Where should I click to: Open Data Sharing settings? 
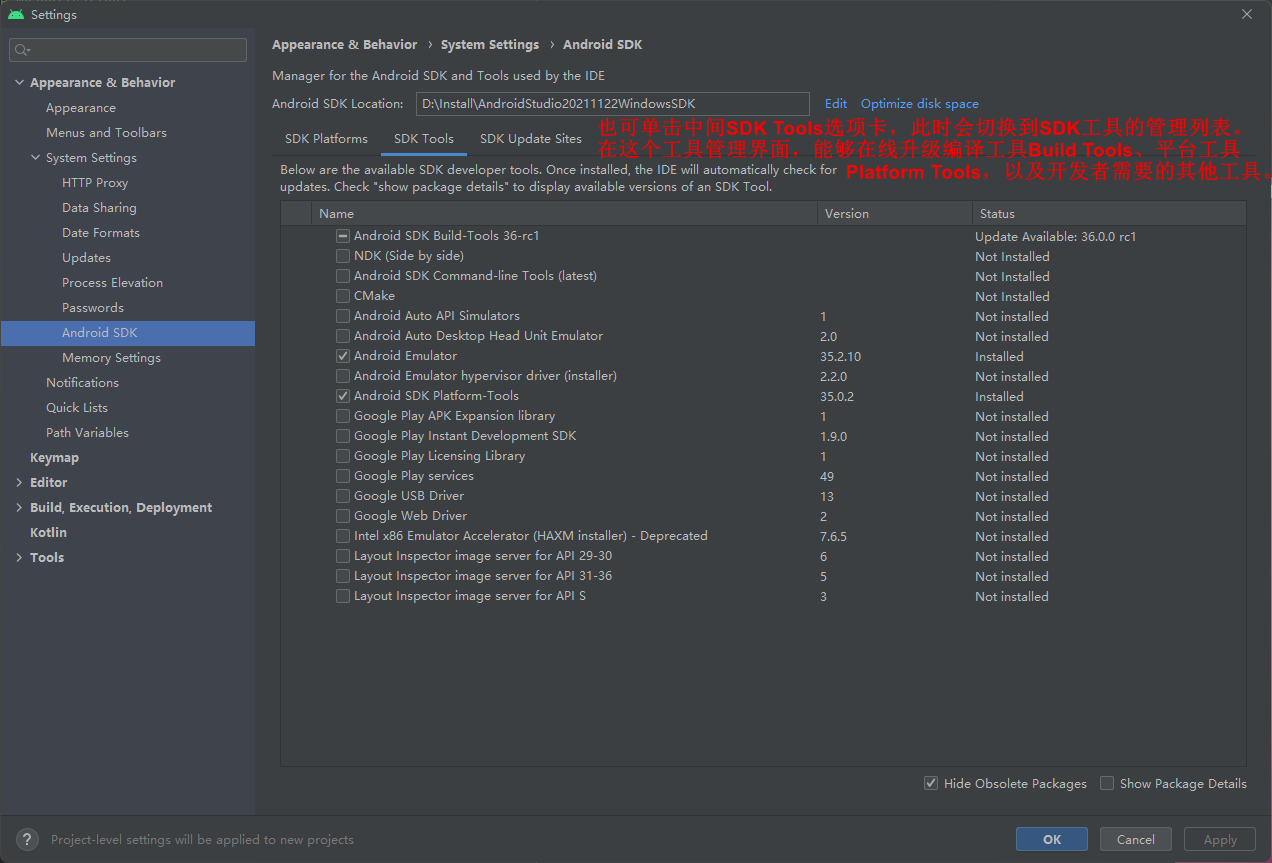pyautogui.click(x=99, y=208)
